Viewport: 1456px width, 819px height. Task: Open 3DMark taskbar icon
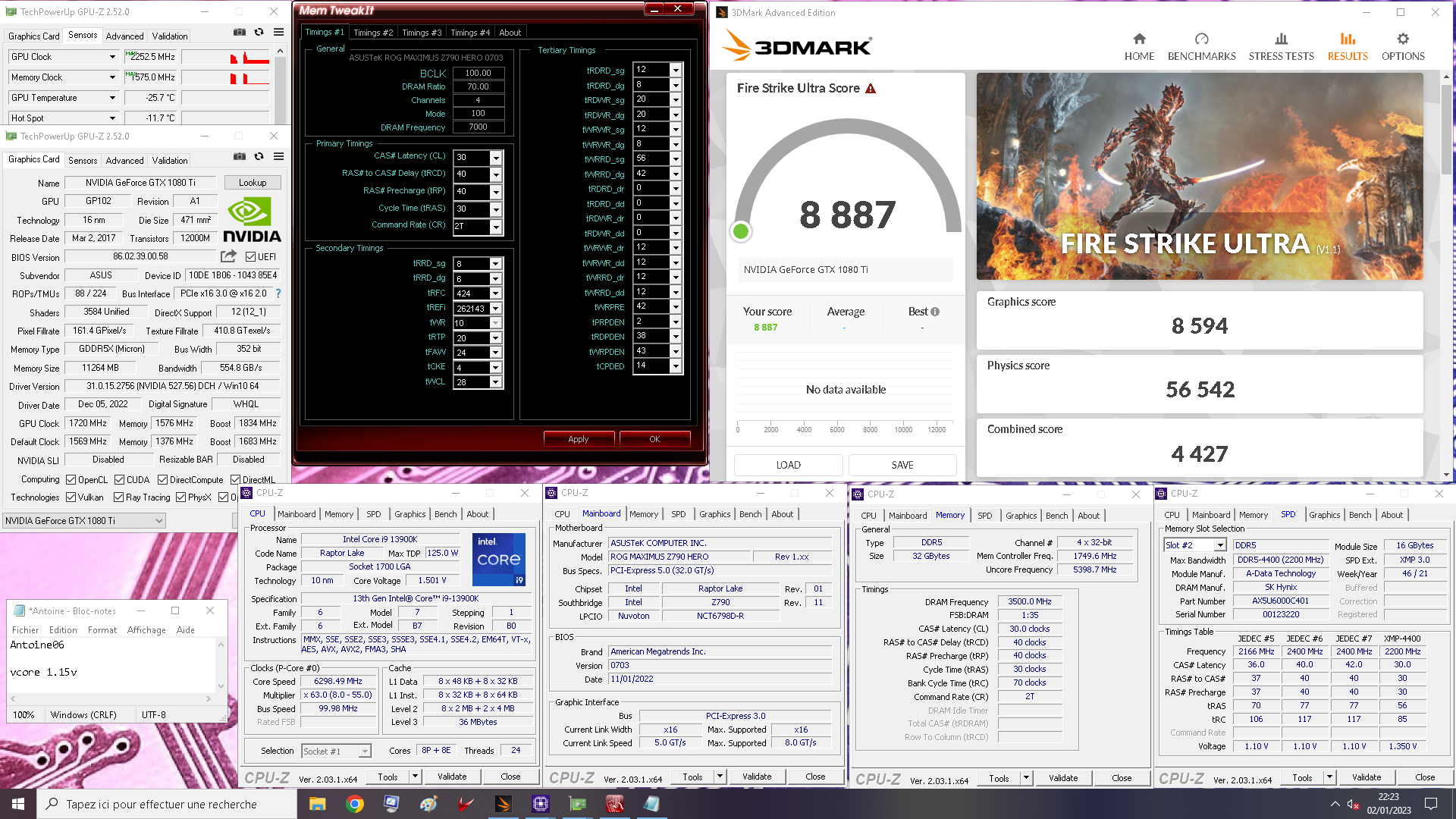point(503,804)
